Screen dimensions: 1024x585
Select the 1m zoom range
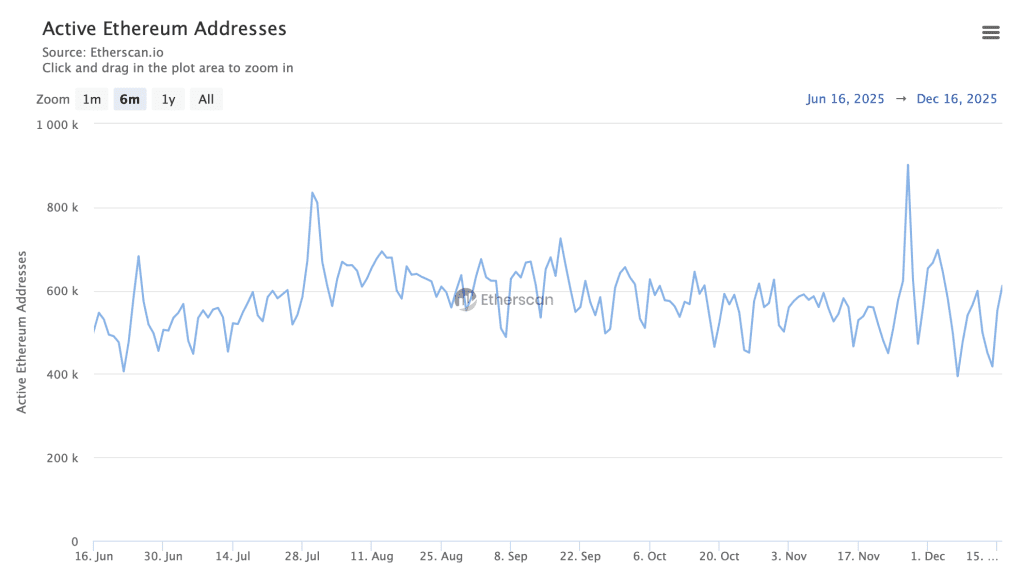[92, 99]
